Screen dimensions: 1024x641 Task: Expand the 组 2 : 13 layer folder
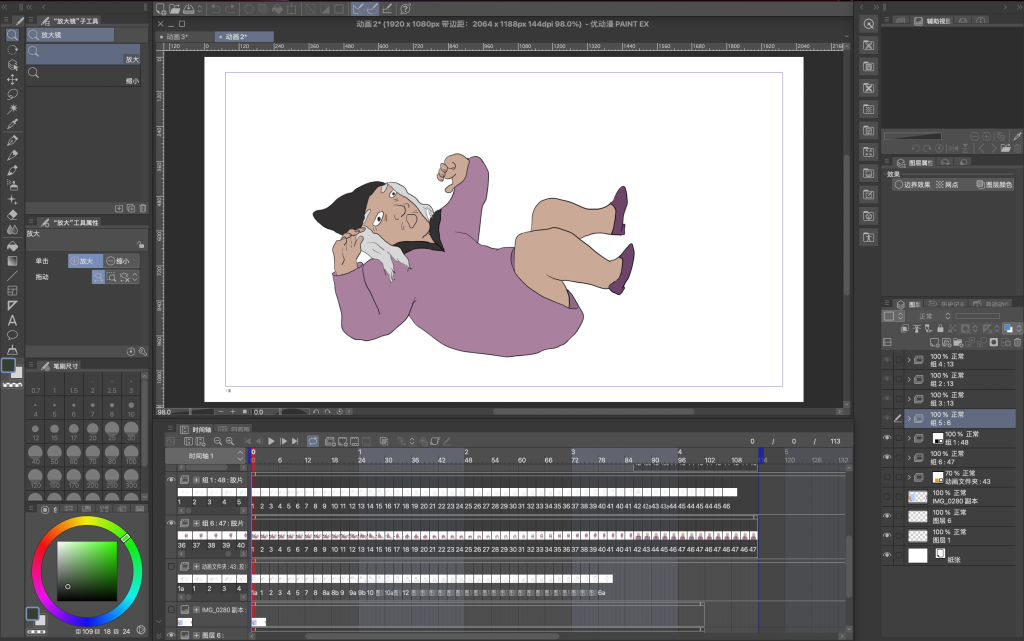[x=909, y=379]
